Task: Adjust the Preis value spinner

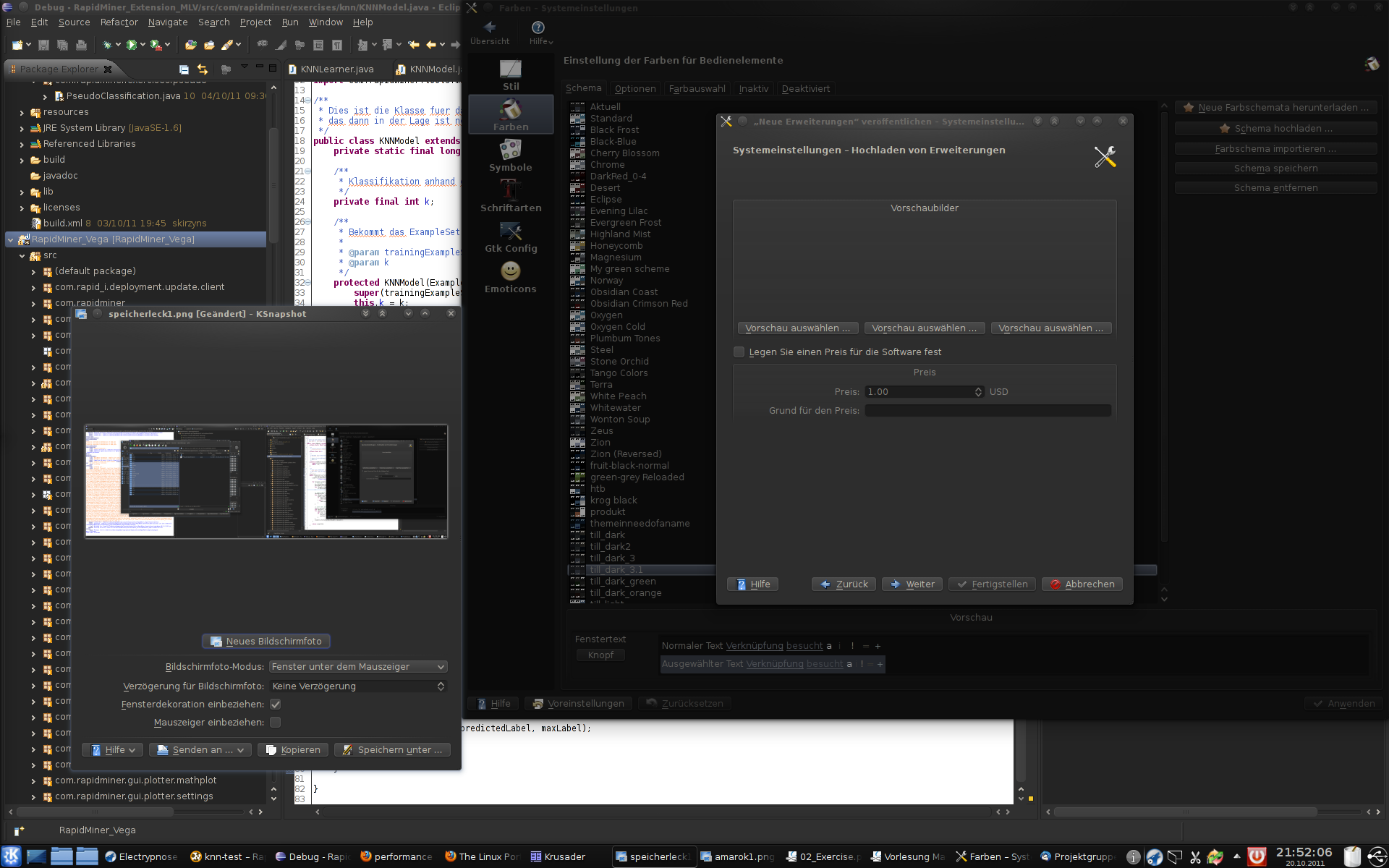Action: 978,392
